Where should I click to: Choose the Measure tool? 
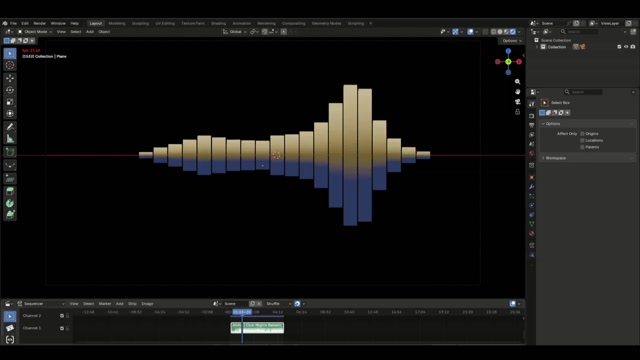click(10, 139)
